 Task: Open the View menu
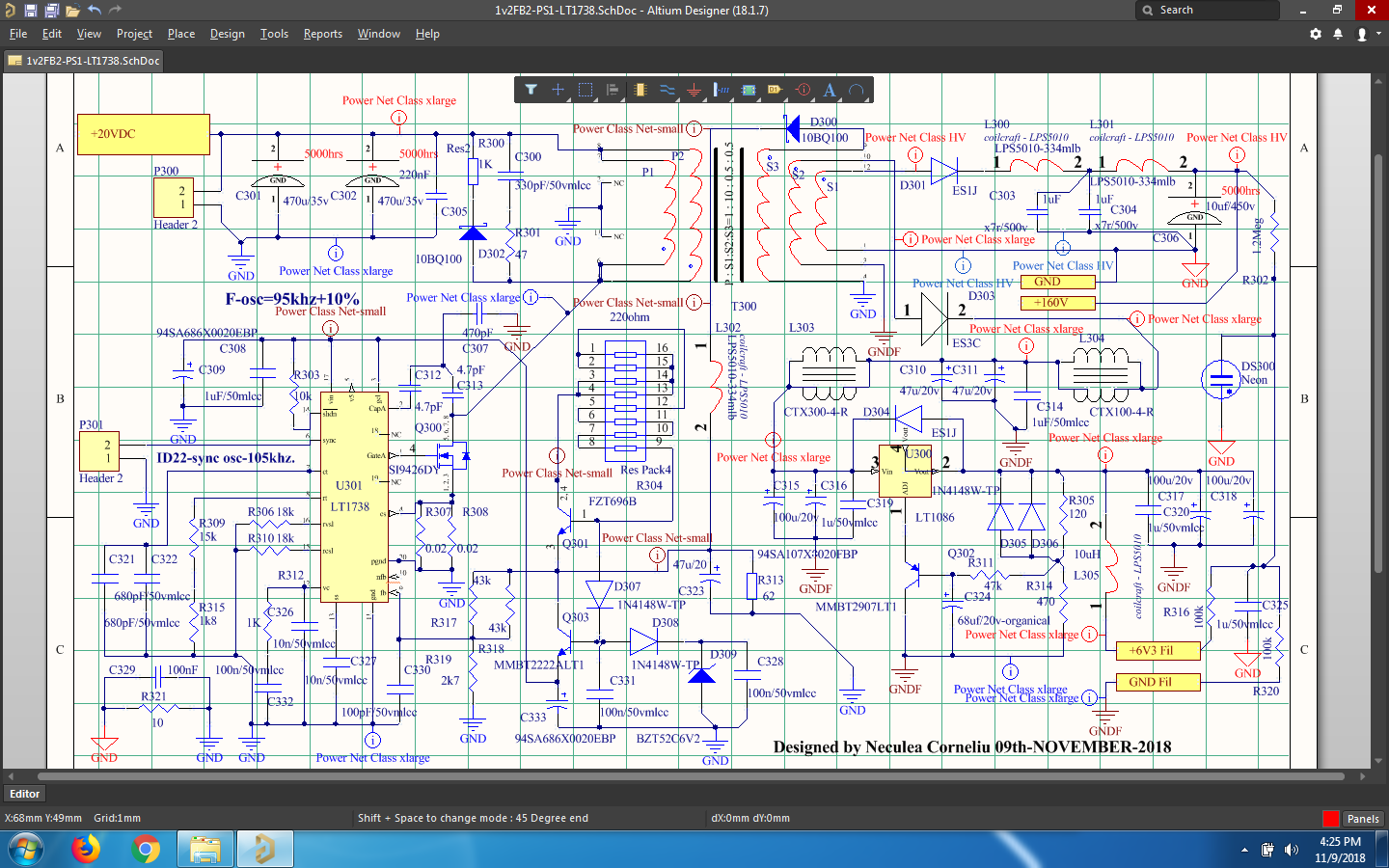click(x=89, y=34)
